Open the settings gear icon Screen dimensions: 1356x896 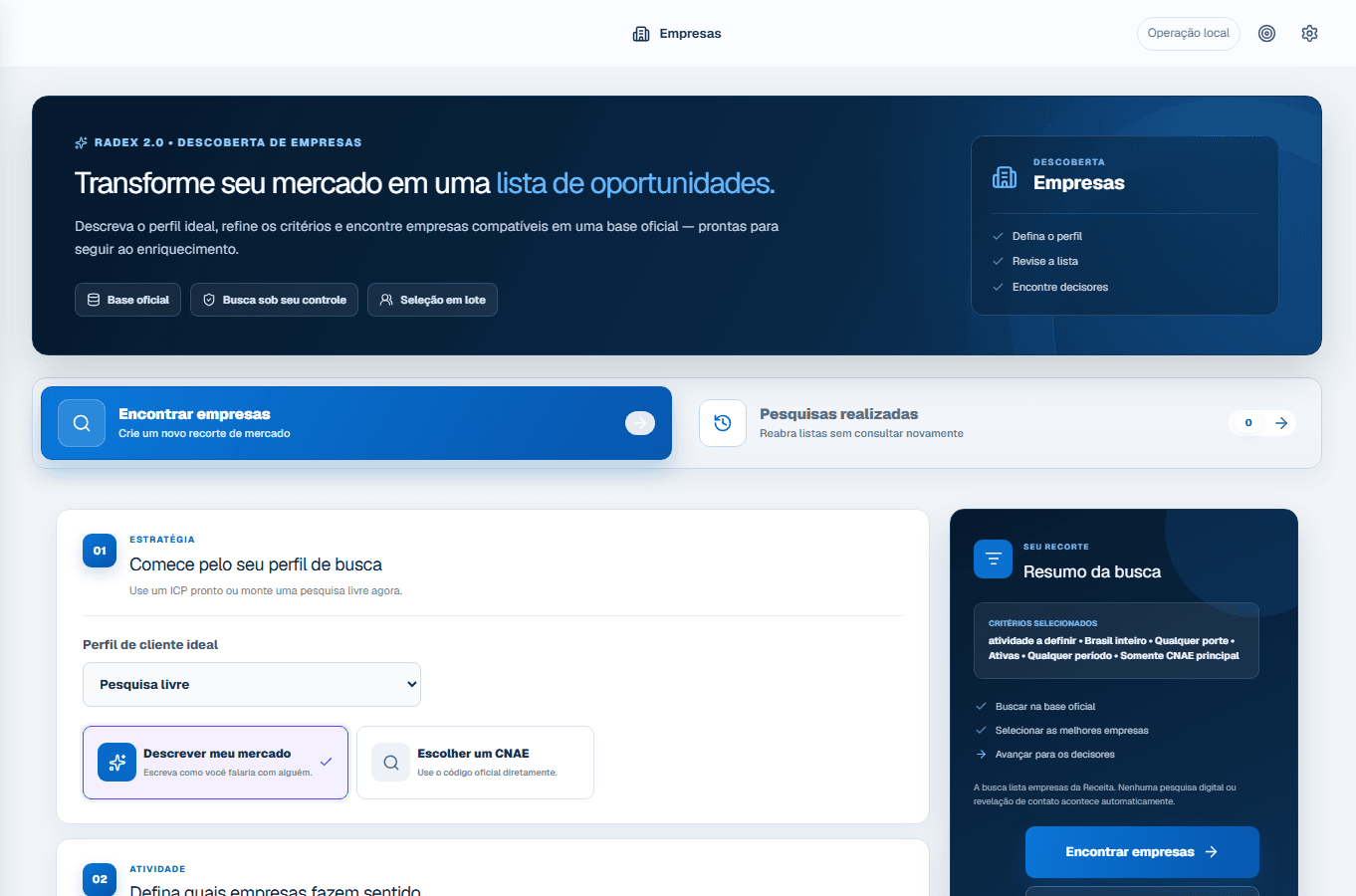click(1309, 33)
